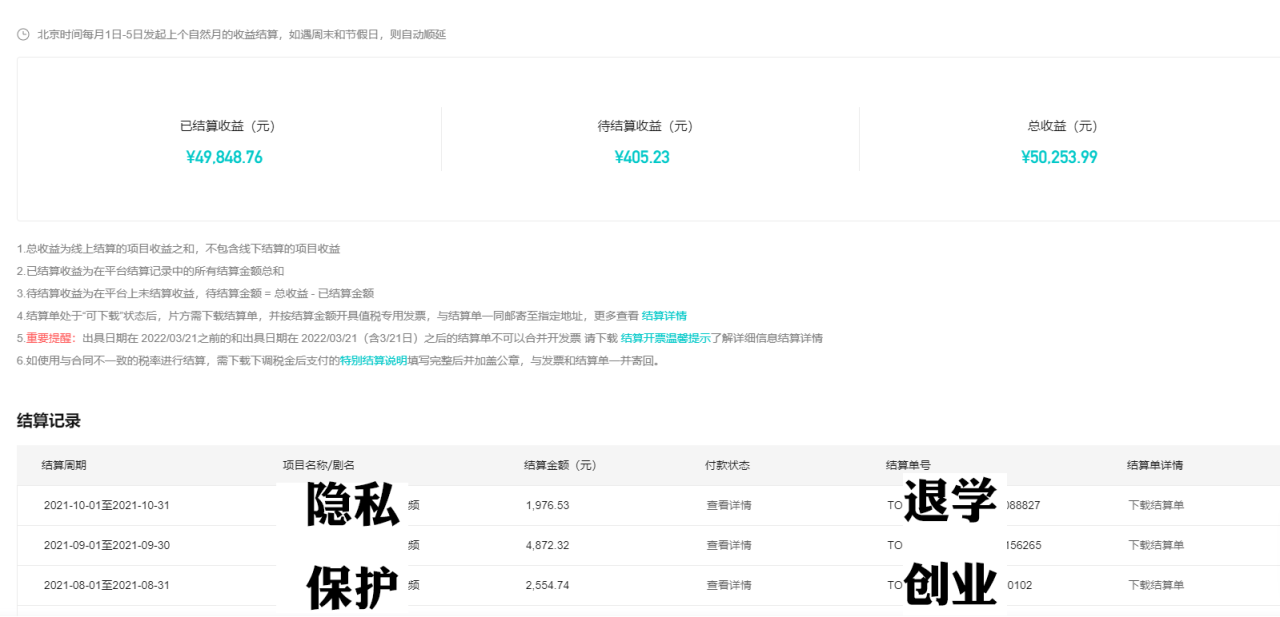This screenshot has height=617, width=1280.
Task: Click 下载结算单 on the August 2021 row
Action: point(1156,585)
